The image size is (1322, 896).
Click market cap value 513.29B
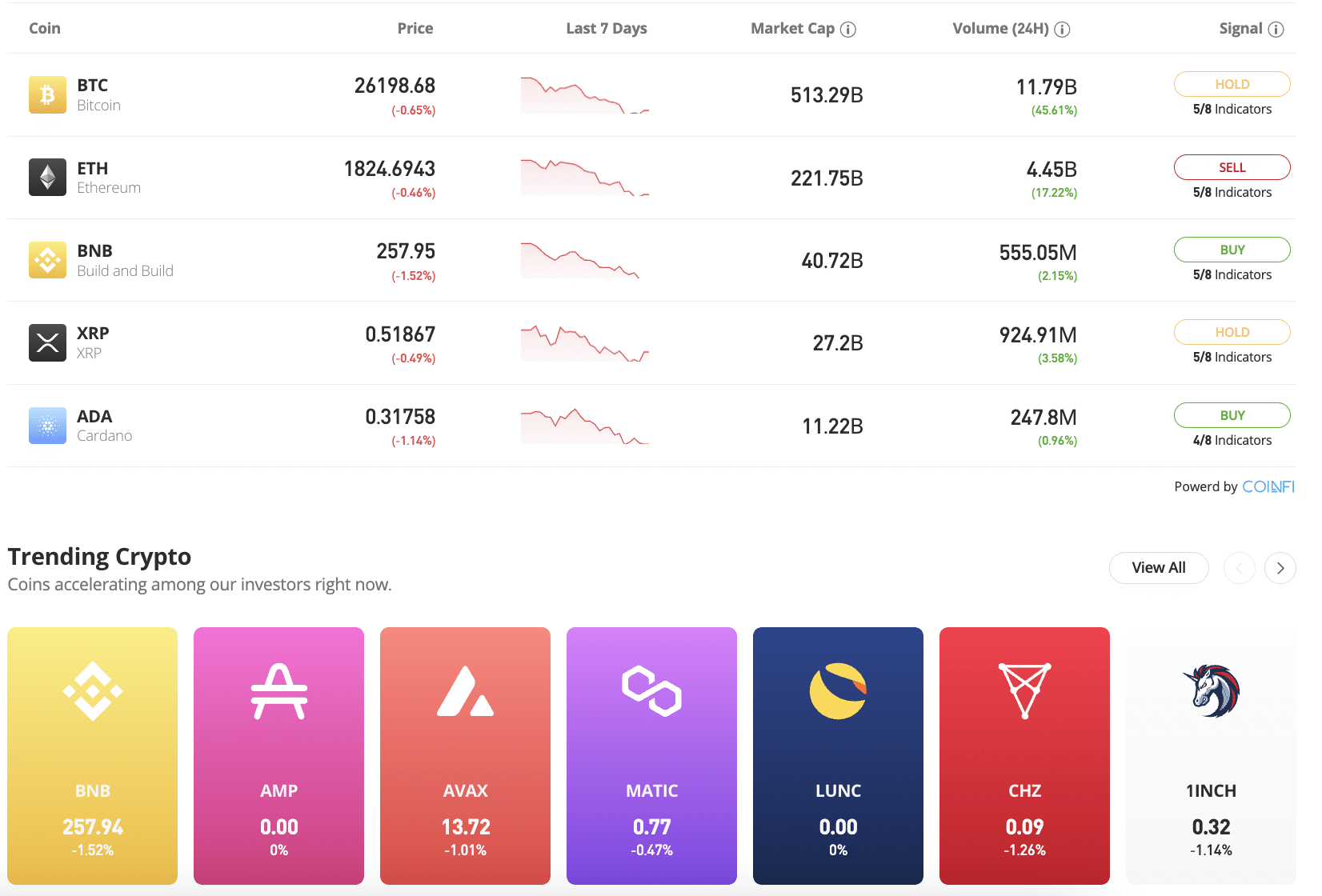[827, 95]
